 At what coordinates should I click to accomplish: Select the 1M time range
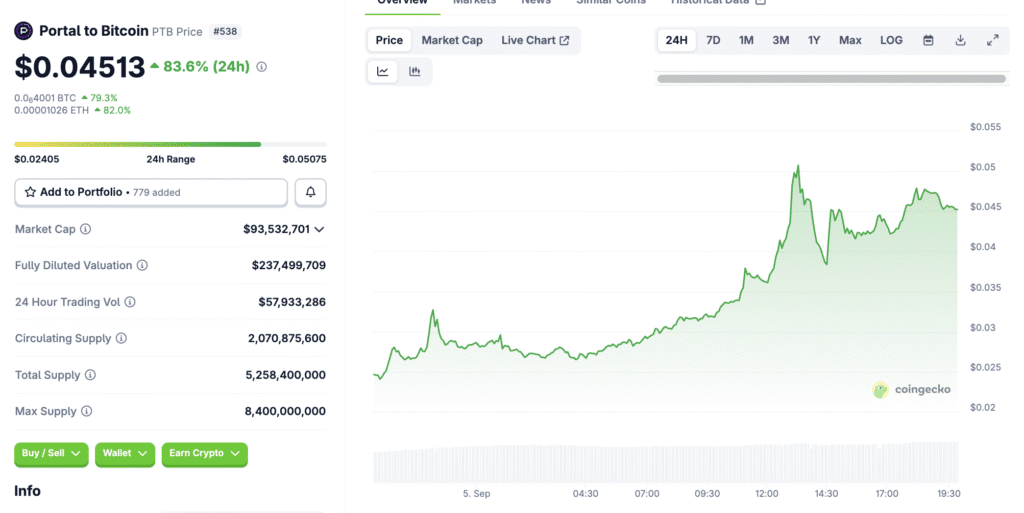746,40
